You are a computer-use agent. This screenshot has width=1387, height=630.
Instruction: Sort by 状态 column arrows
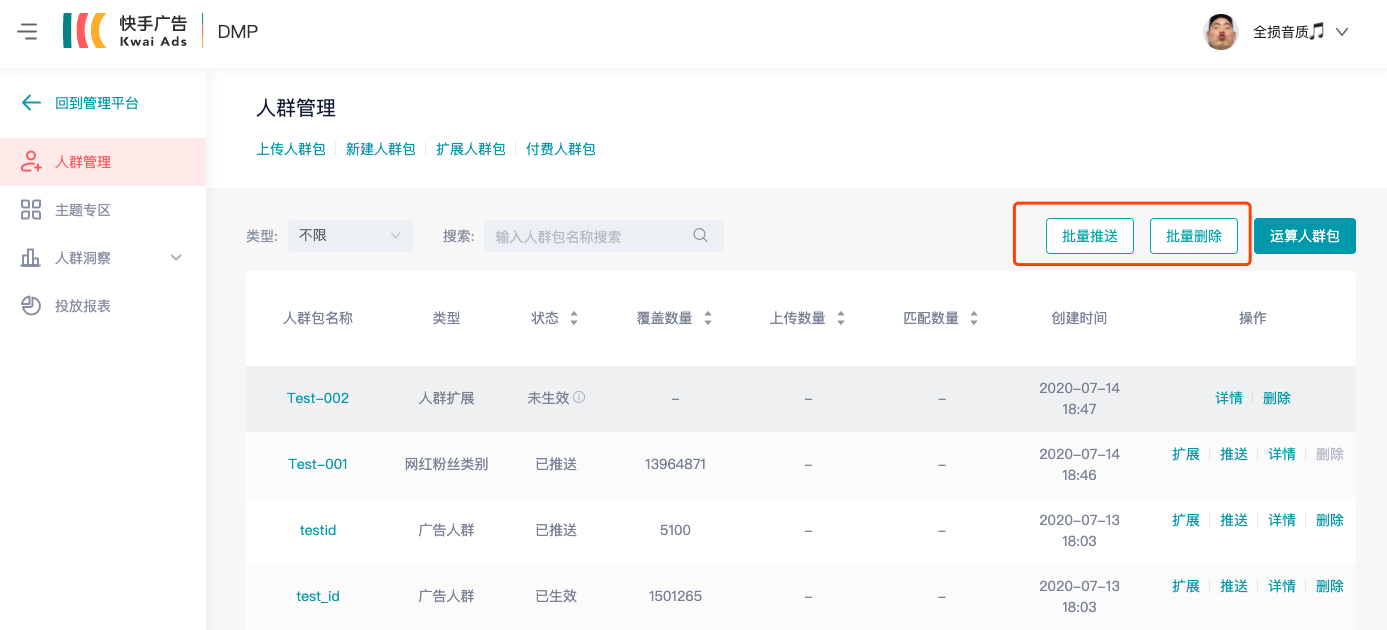pos(574,318)
